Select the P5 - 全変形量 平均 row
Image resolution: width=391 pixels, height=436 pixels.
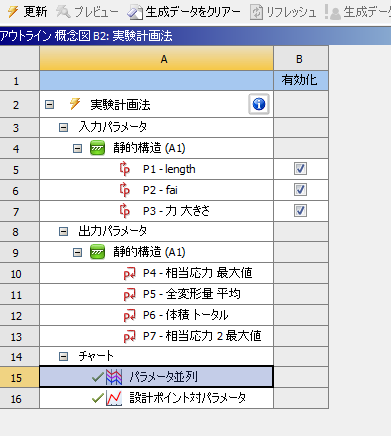[x=156, y=294]
